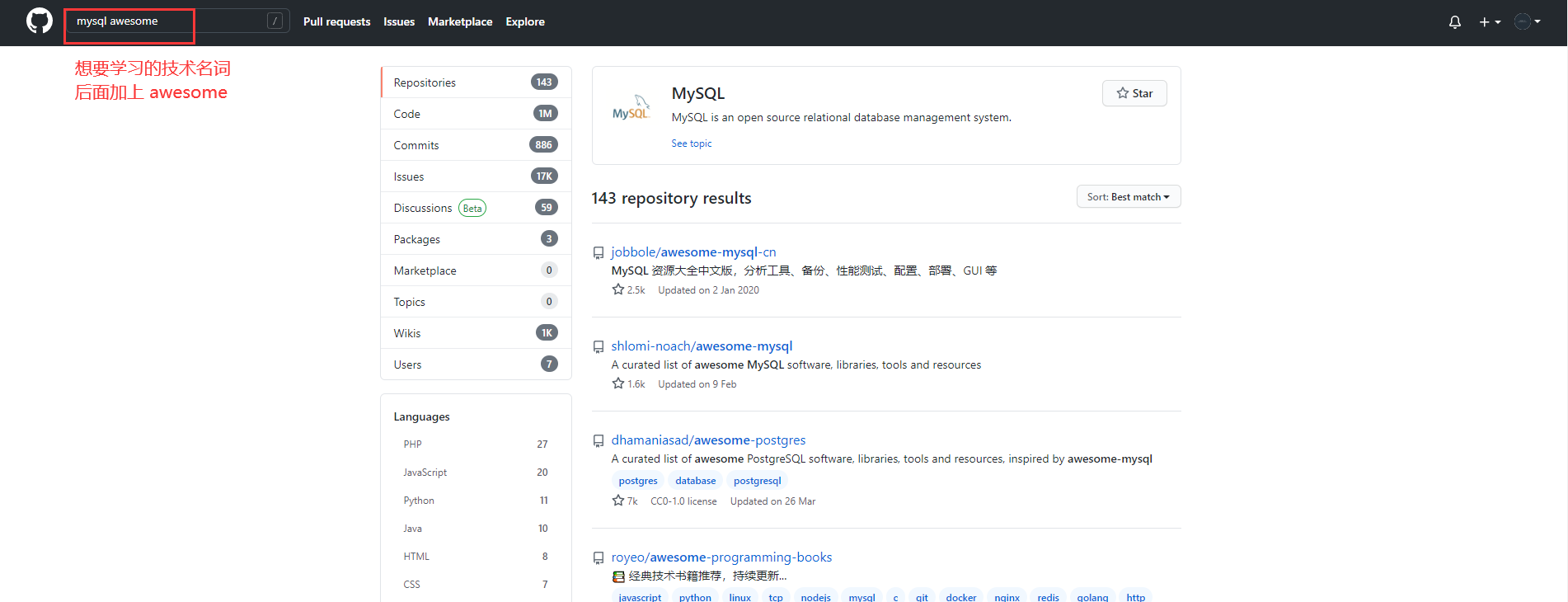Screen dimensions: 1568x602
Task: Open the See topic link
Action: (691, 143)
